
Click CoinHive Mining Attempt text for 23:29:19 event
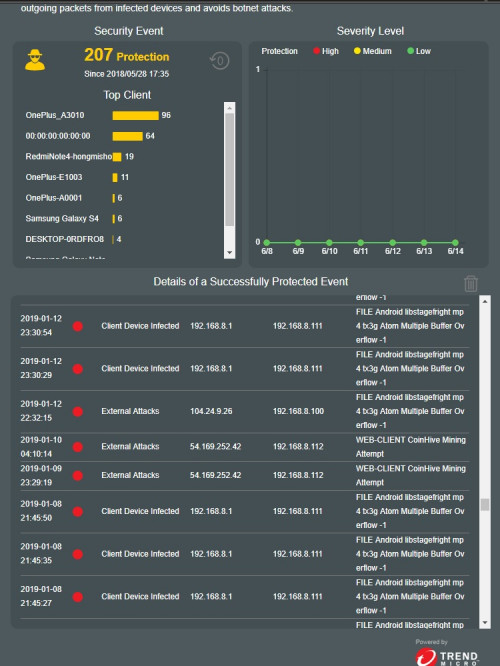point(411,476)
